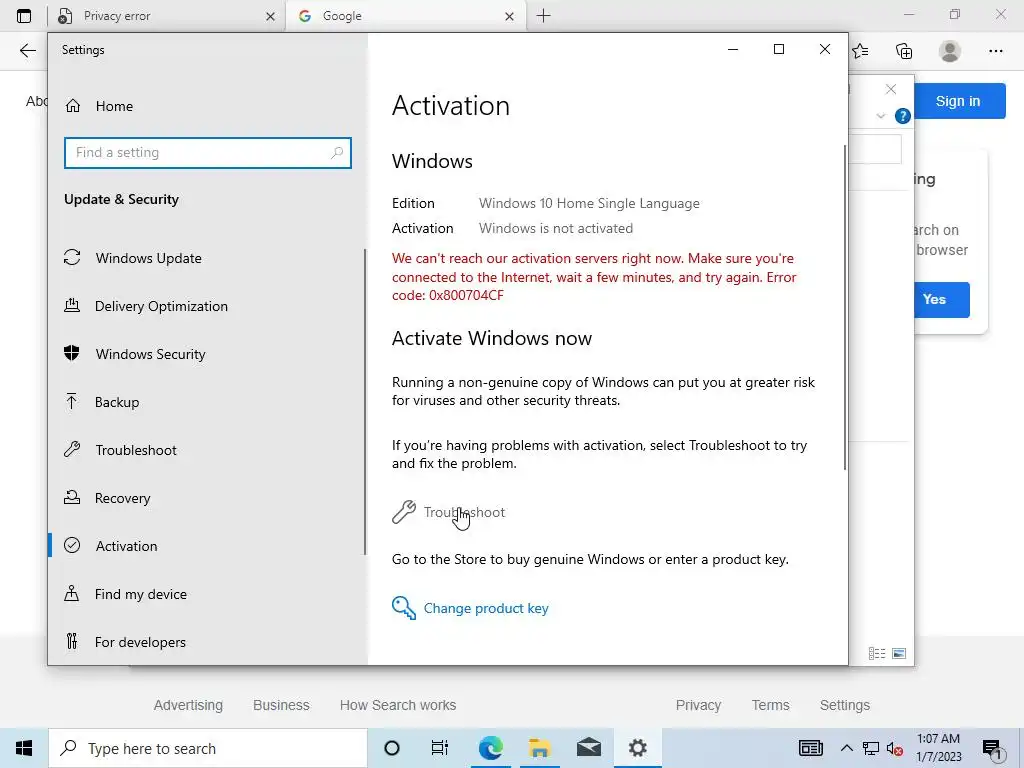This screenshot has height=768, width=1024.
Task: Click the Settings content pane scrollbar
Action: [844, 307]
